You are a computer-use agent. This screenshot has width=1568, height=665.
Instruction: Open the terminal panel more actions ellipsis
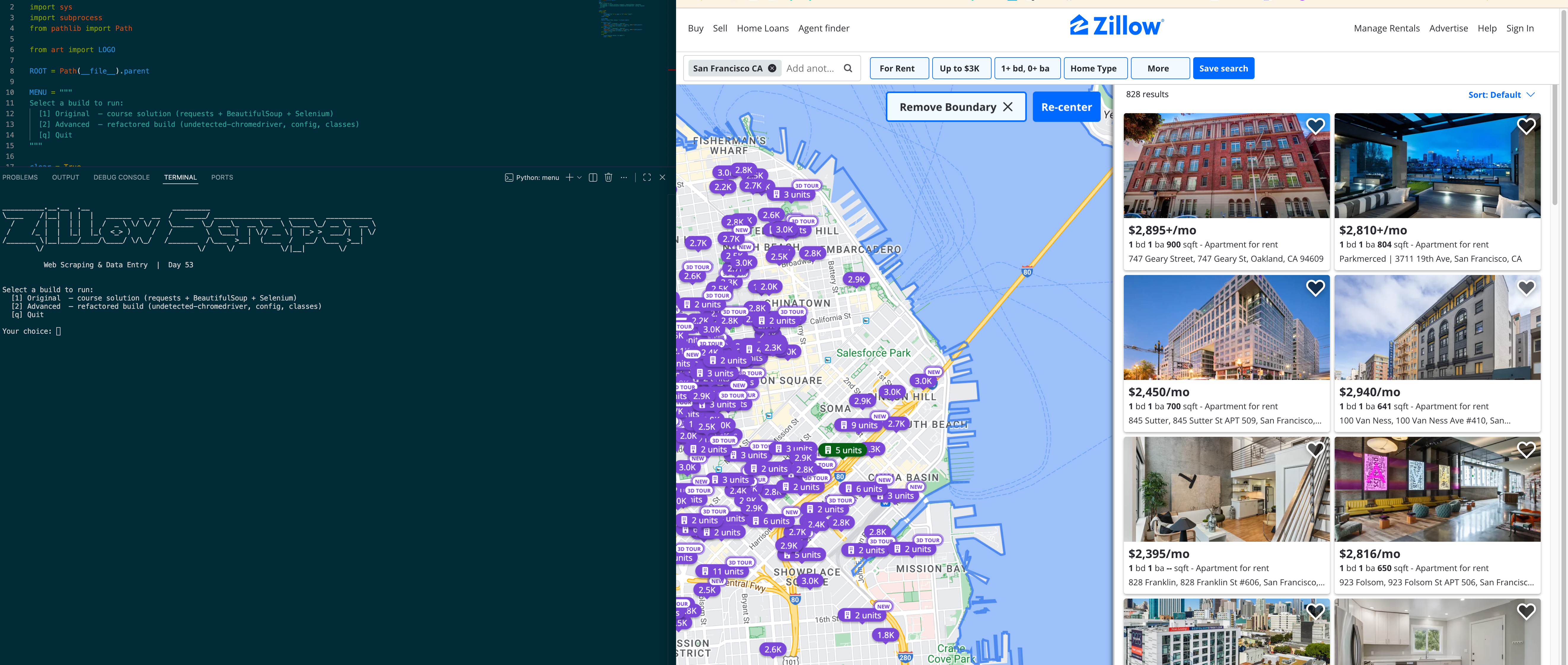pos(623,177)
